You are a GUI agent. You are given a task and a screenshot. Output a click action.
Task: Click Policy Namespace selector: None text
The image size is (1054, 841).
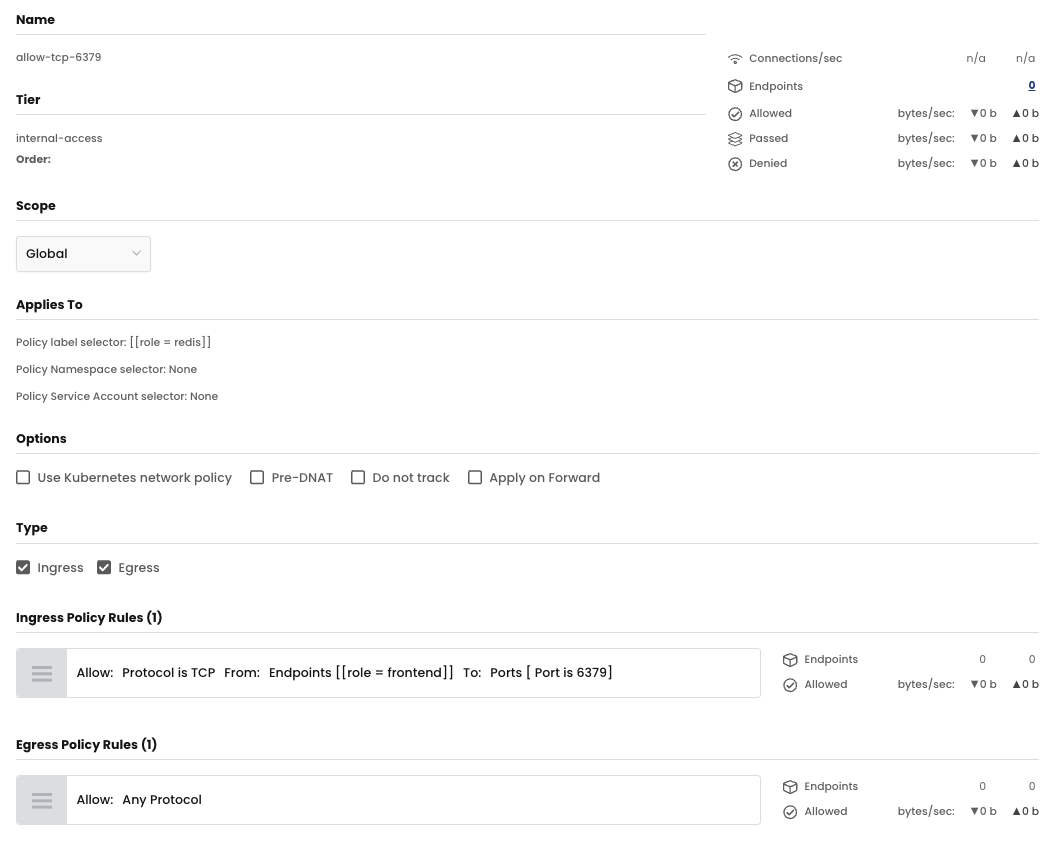point(106,369)
